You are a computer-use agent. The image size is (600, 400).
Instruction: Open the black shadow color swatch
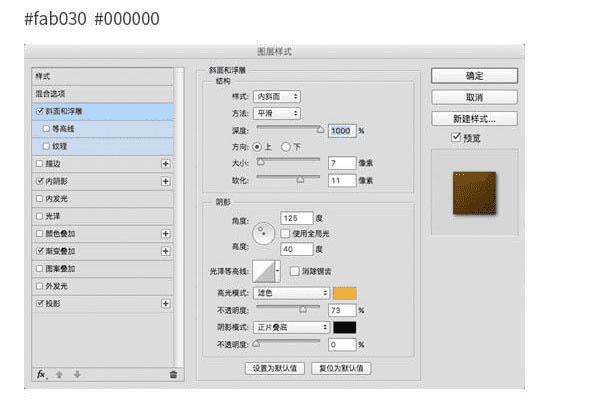pyautogui.click(x=345, y=328)
